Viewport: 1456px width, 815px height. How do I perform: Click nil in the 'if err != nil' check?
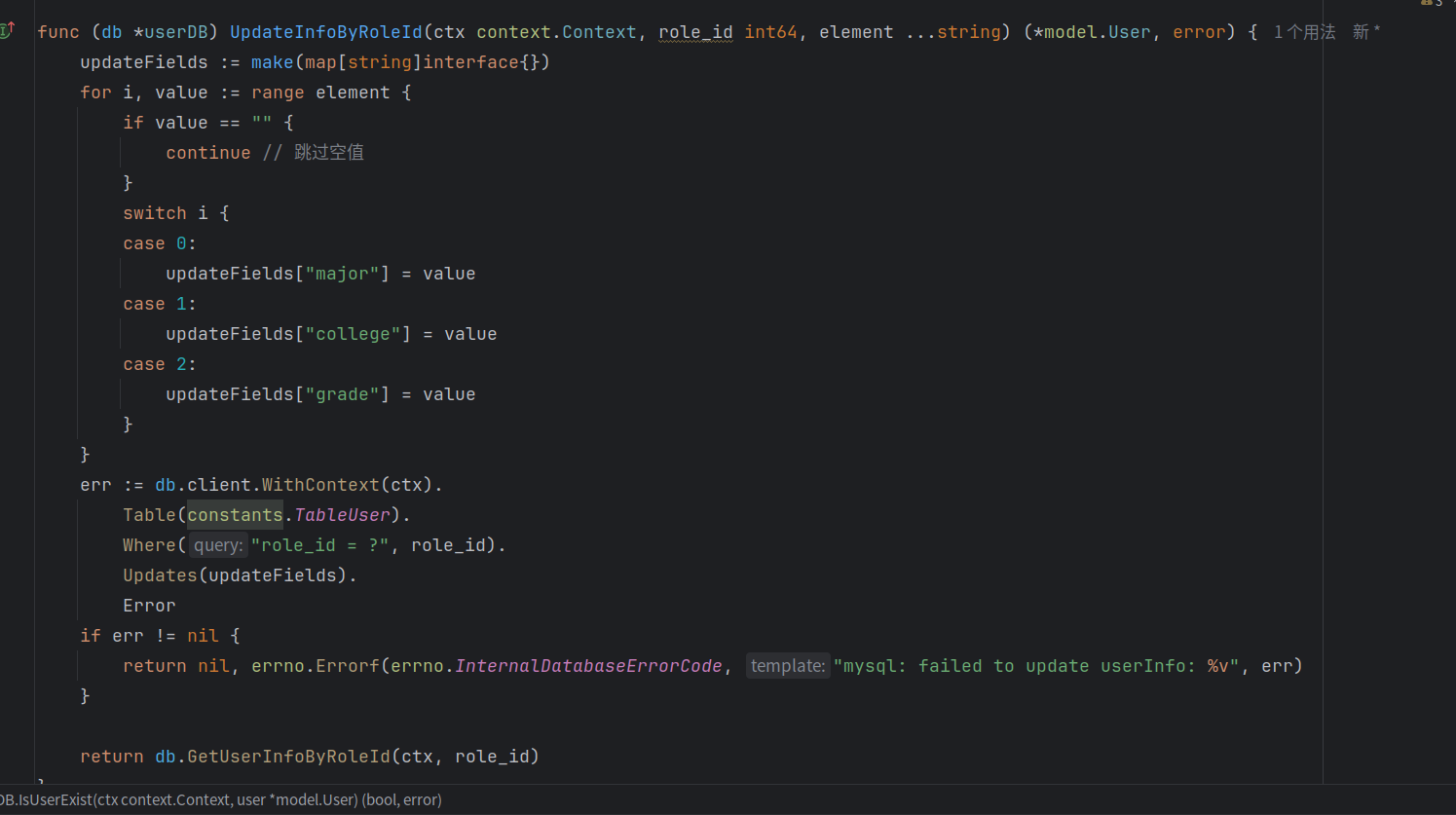click(203, 636)
